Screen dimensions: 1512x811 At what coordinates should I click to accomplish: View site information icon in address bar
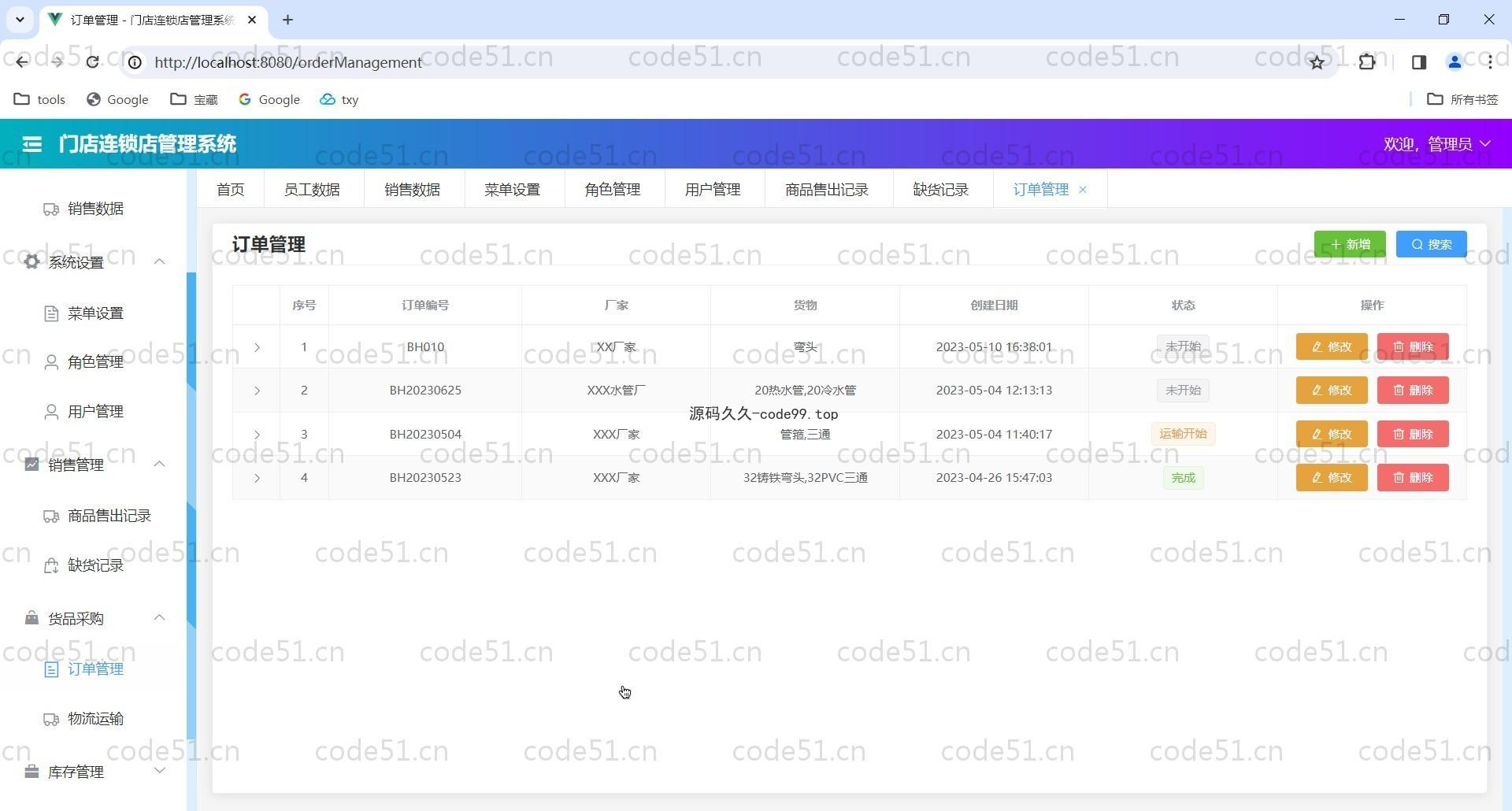(x=135, y=62)
